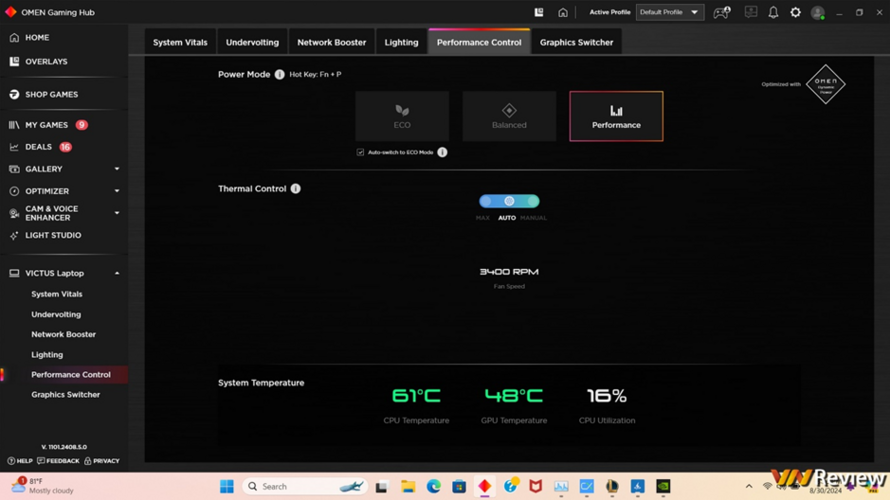Click the OMEN Dynamic Power diamond logo
890x500 pixels.
[825, 84]
